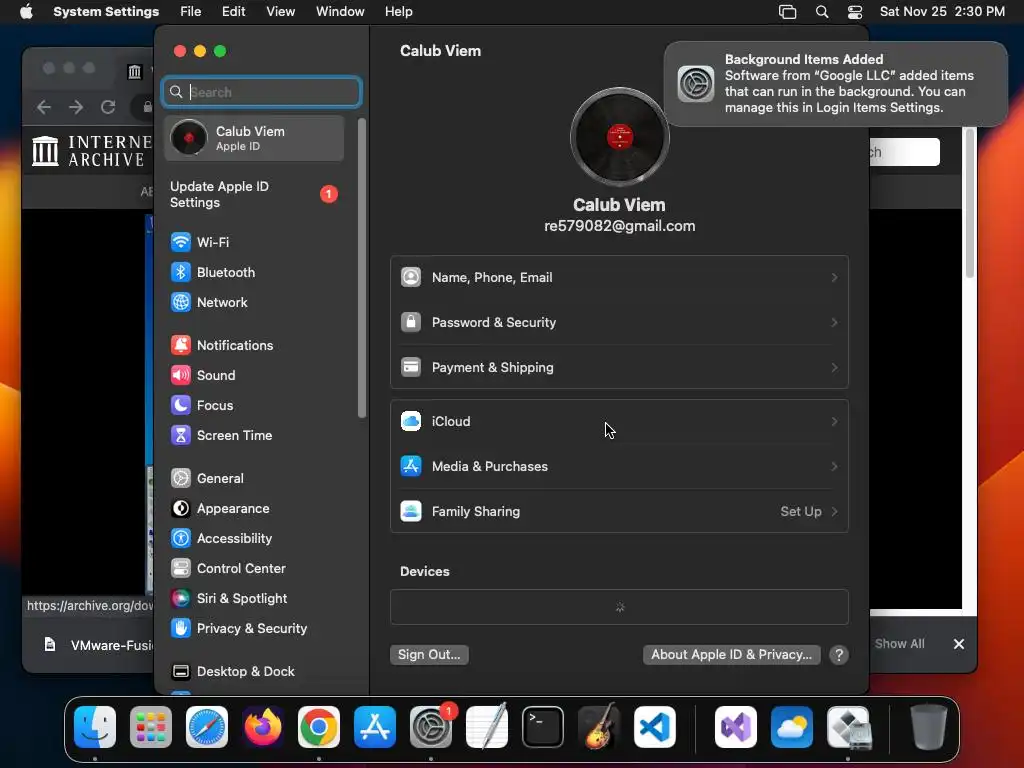Image resolution: width=1024 pixels, height=768 pixels.
Task: Launch Firefox from the Dock
Action: 263,727
